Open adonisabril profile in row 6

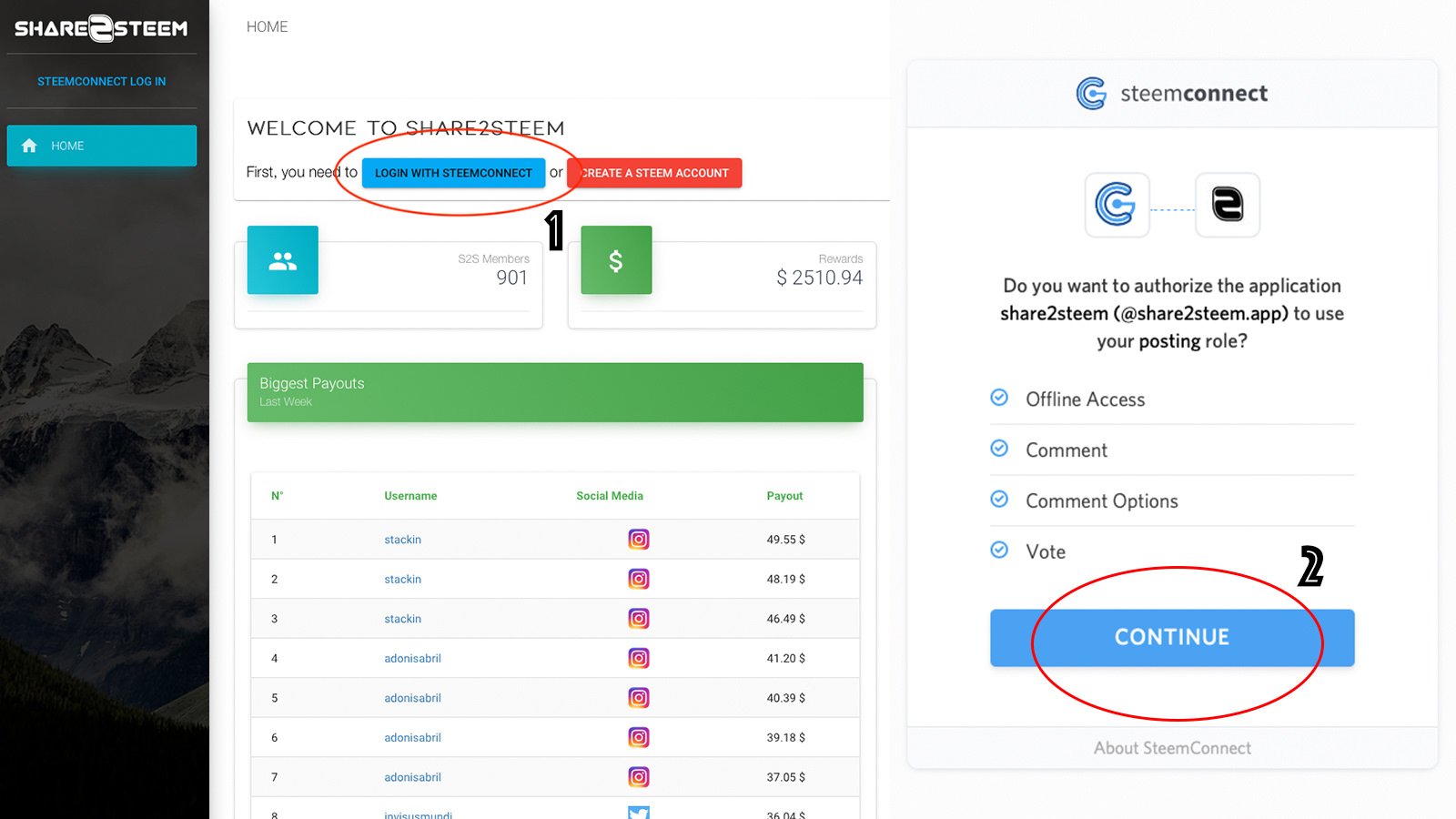412,737
